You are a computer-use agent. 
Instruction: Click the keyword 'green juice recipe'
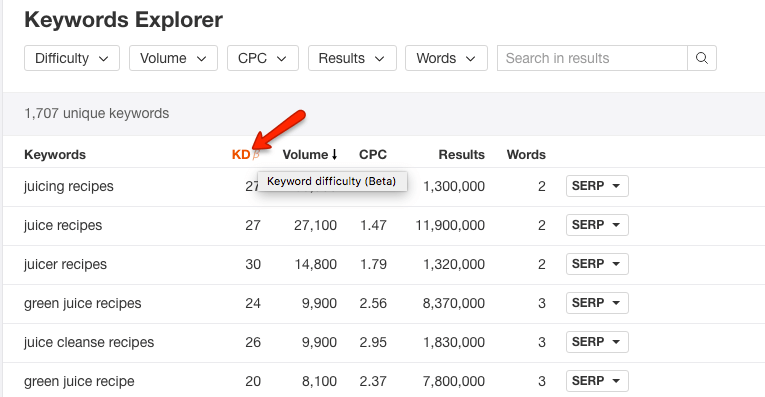click(x=79, y=382)
